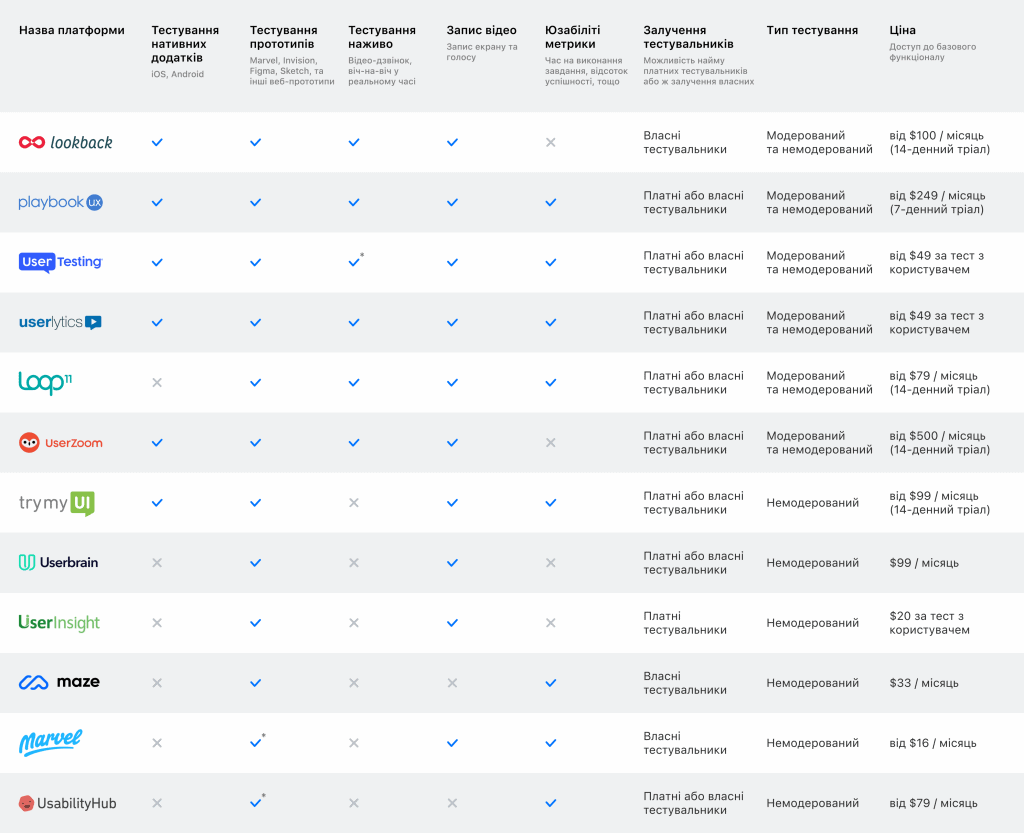Click playbook UX's video recording checkmark

[x=452, y=202]
